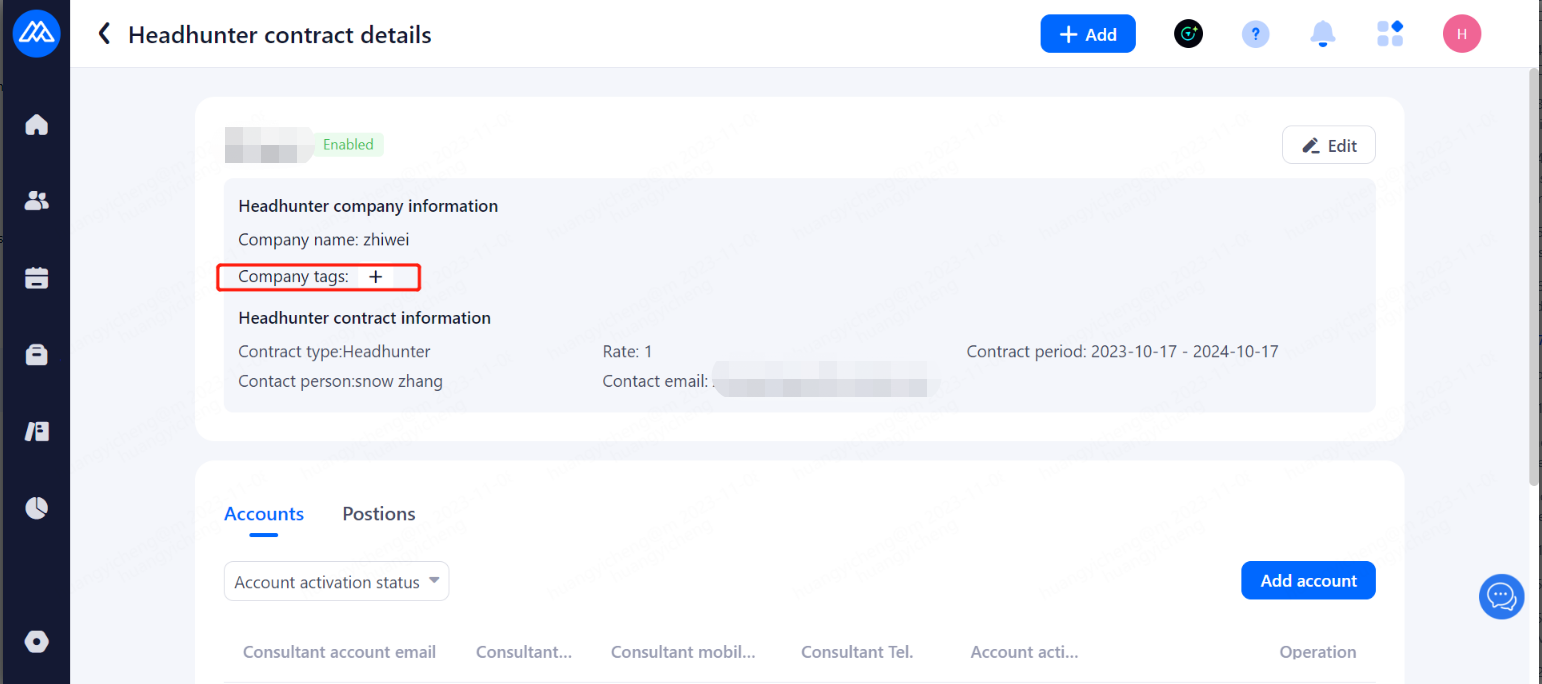Open the talent pool book icon
This screenshot has height=684, width=1542.
tap(37, 431)
